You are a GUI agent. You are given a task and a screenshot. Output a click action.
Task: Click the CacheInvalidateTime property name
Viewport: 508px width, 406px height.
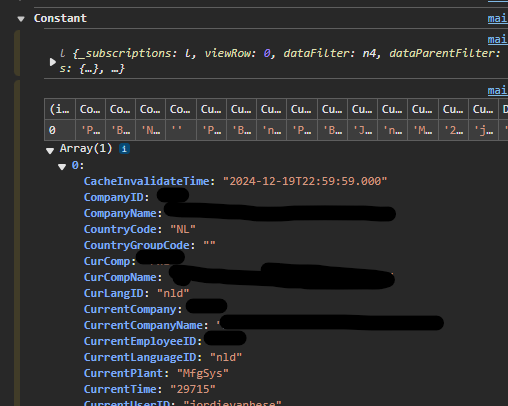147,181
